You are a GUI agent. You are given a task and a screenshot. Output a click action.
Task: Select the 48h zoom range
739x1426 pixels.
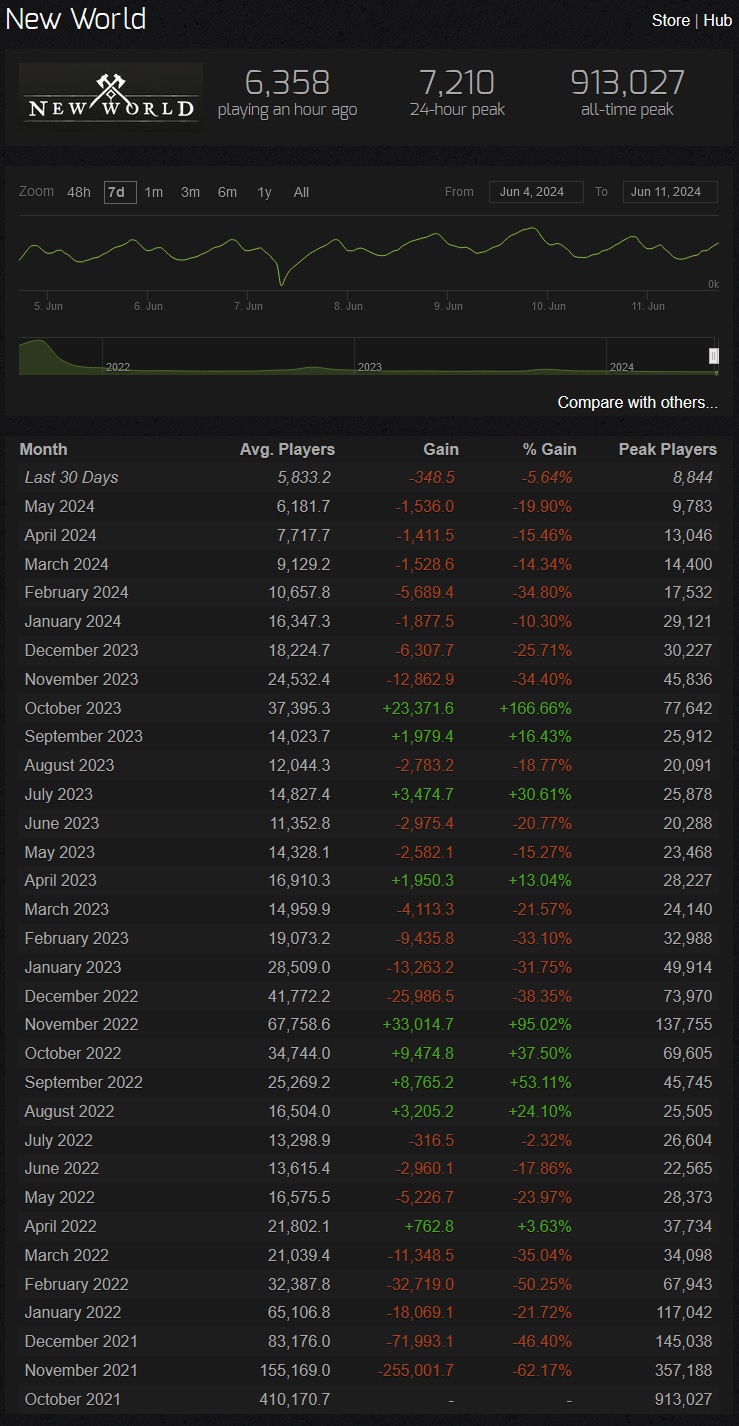pos(79,192)
